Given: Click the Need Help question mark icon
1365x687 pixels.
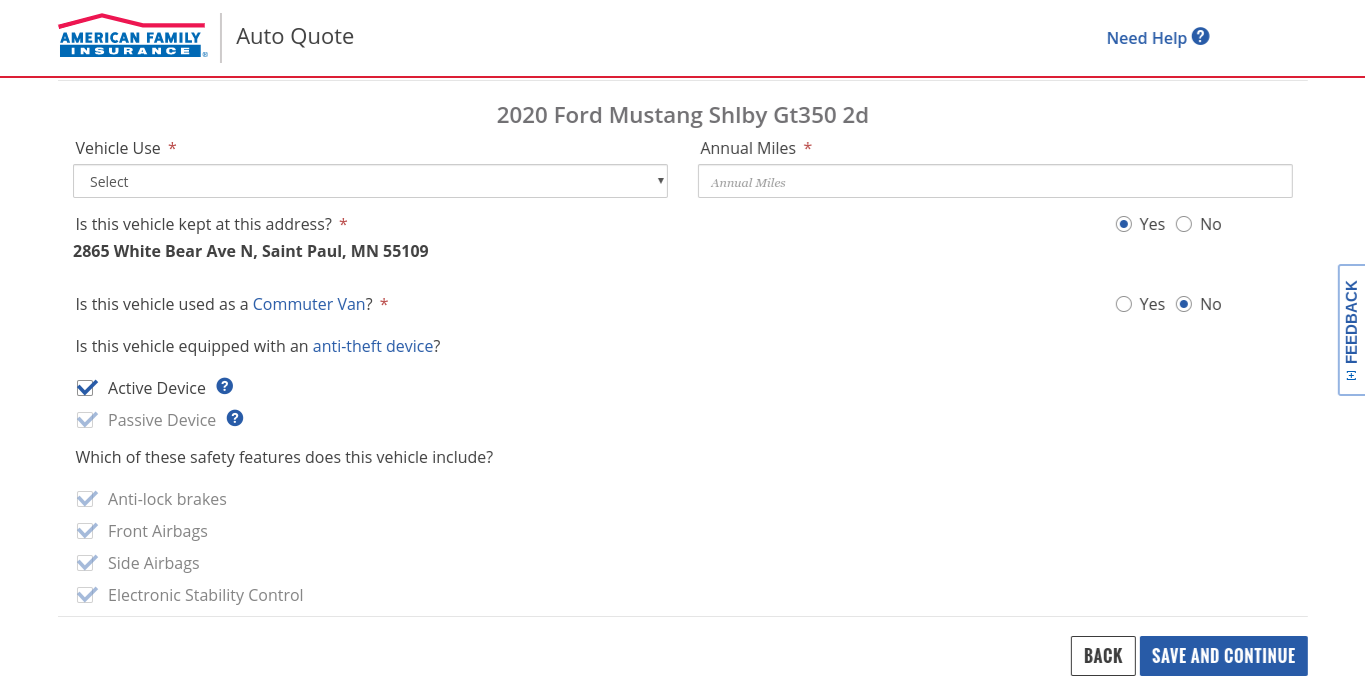Looking at the screenshot, I should 1201,37.
